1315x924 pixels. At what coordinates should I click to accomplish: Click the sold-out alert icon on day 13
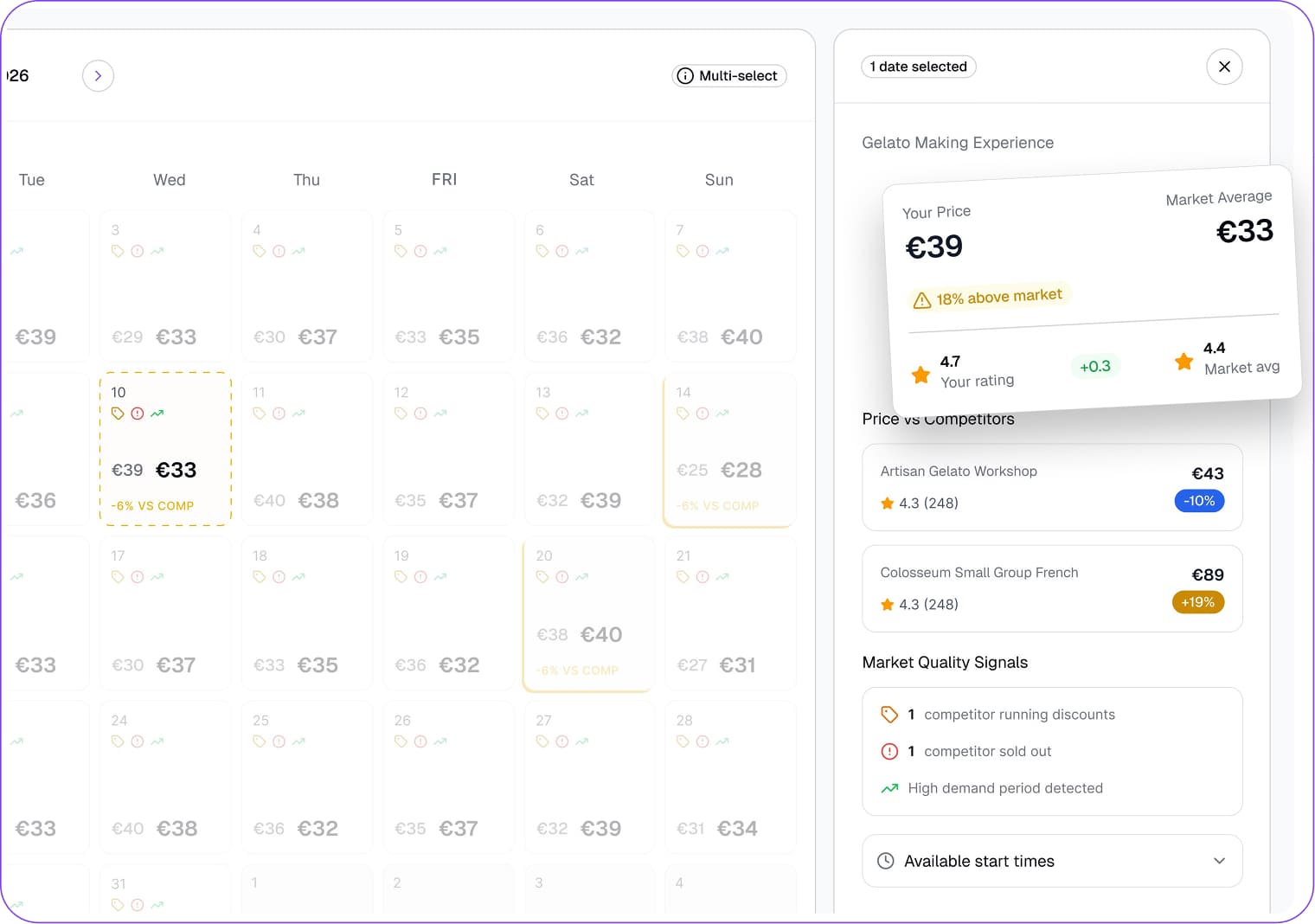562,414
